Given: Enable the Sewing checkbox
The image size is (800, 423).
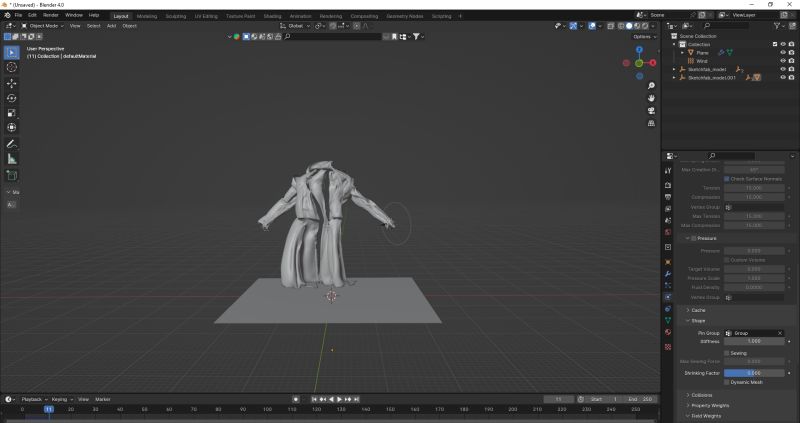Looking at the screenshot, I should (727, 353).
